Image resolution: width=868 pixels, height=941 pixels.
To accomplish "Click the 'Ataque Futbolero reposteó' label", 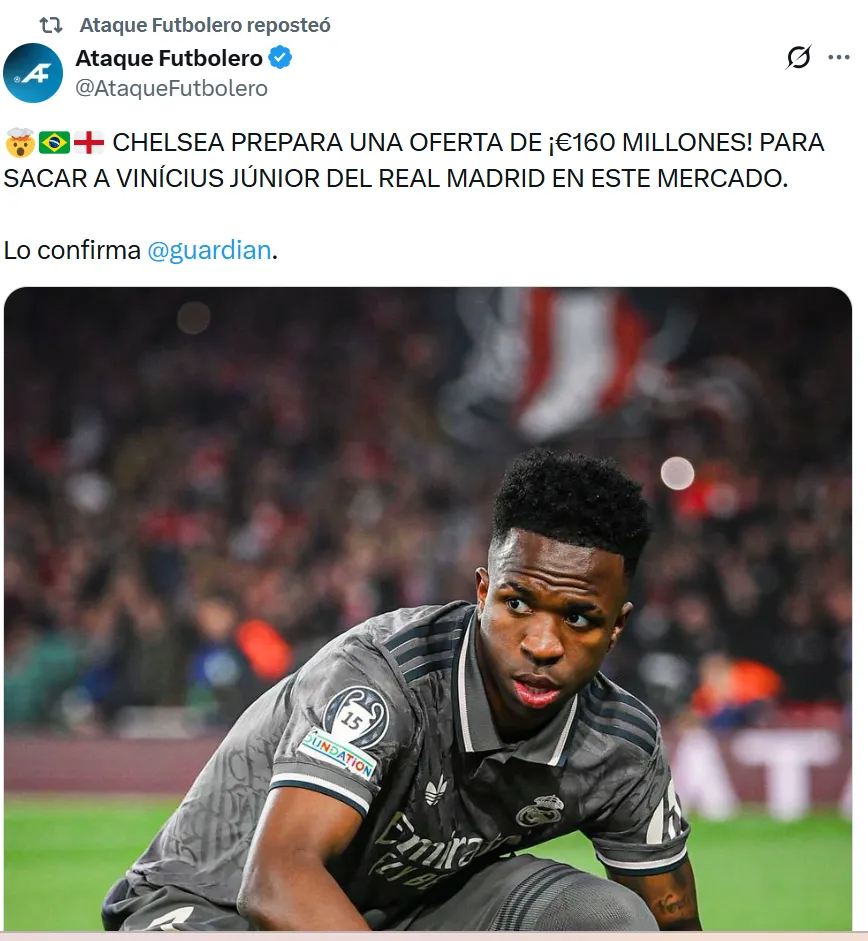I will 205,25.
